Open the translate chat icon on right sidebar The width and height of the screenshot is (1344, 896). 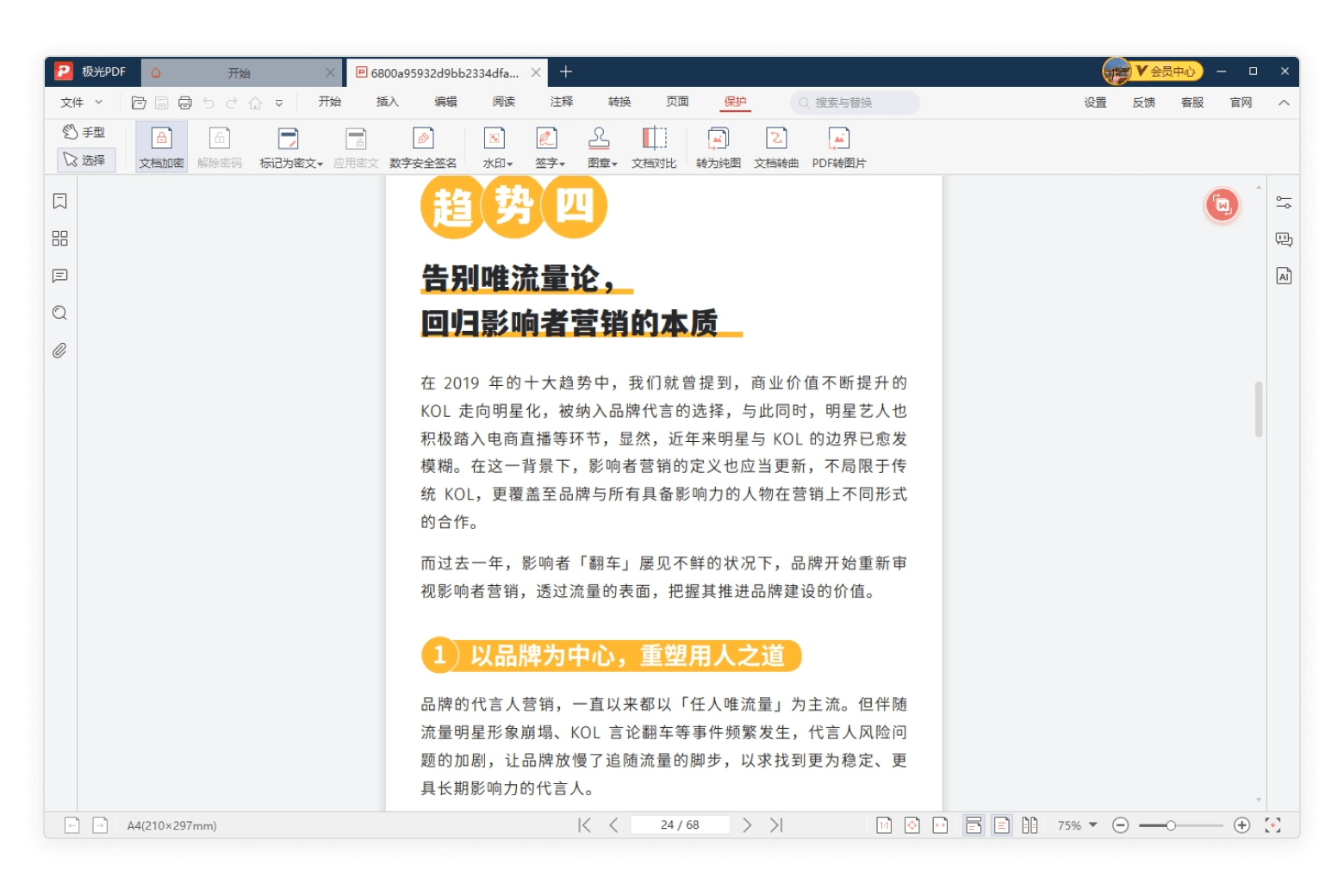click(1284, 239)
